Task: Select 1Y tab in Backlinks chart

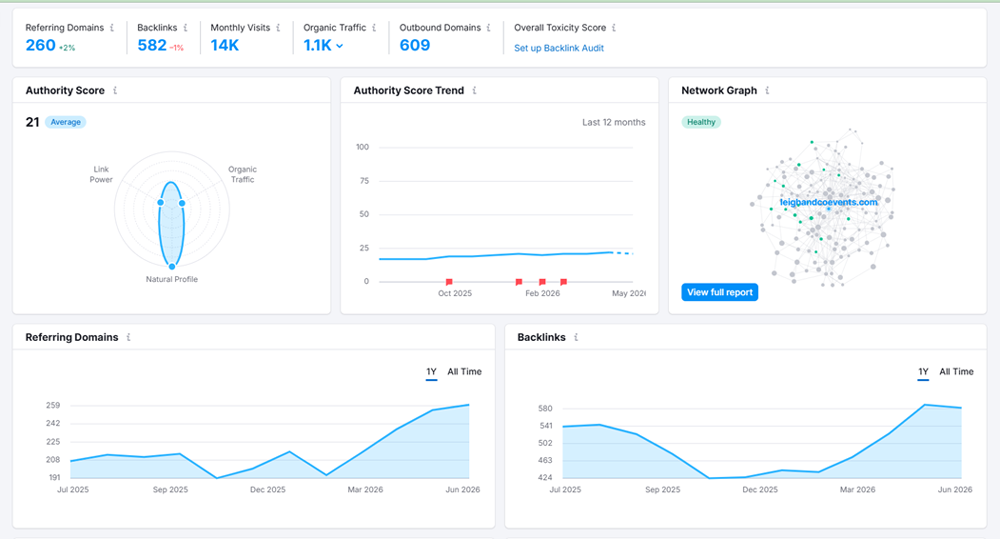Action: pyautogui.click(x=923, y=372)
